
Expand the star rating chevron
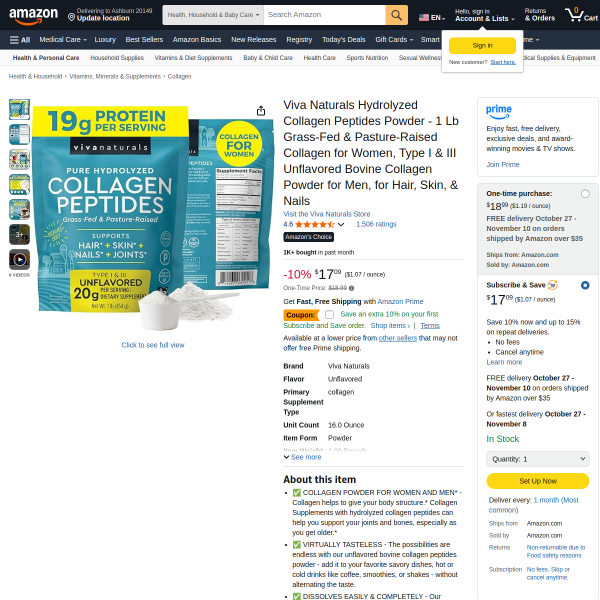point(341,225)
